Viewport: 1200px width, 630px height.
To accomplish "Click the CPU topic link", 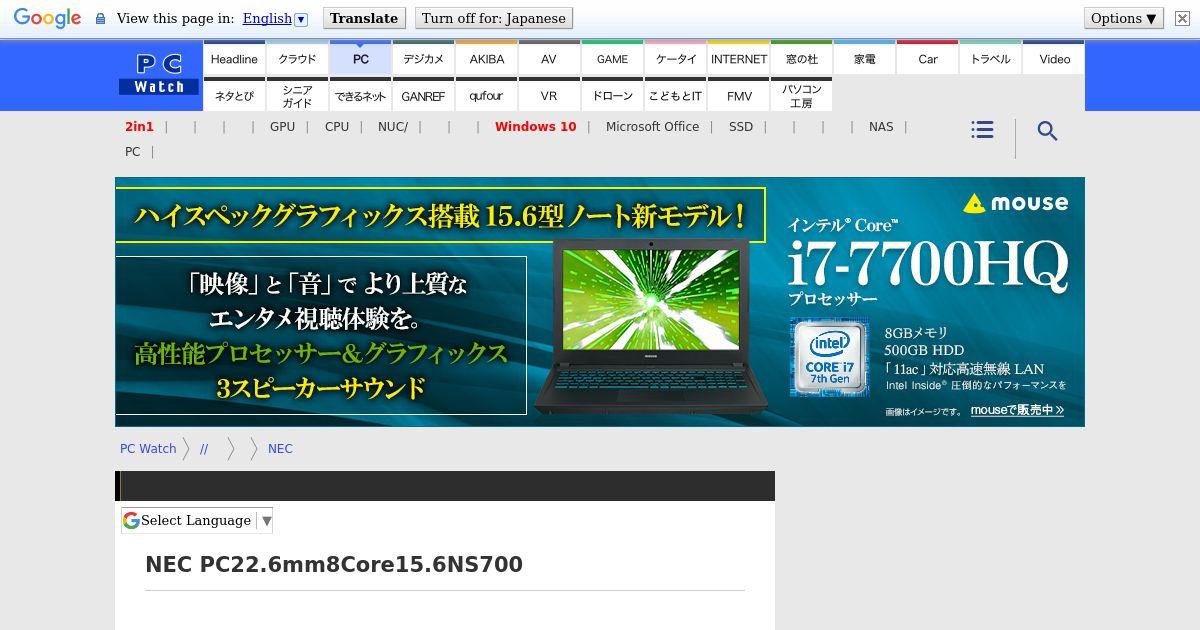I will click(337, 127).
